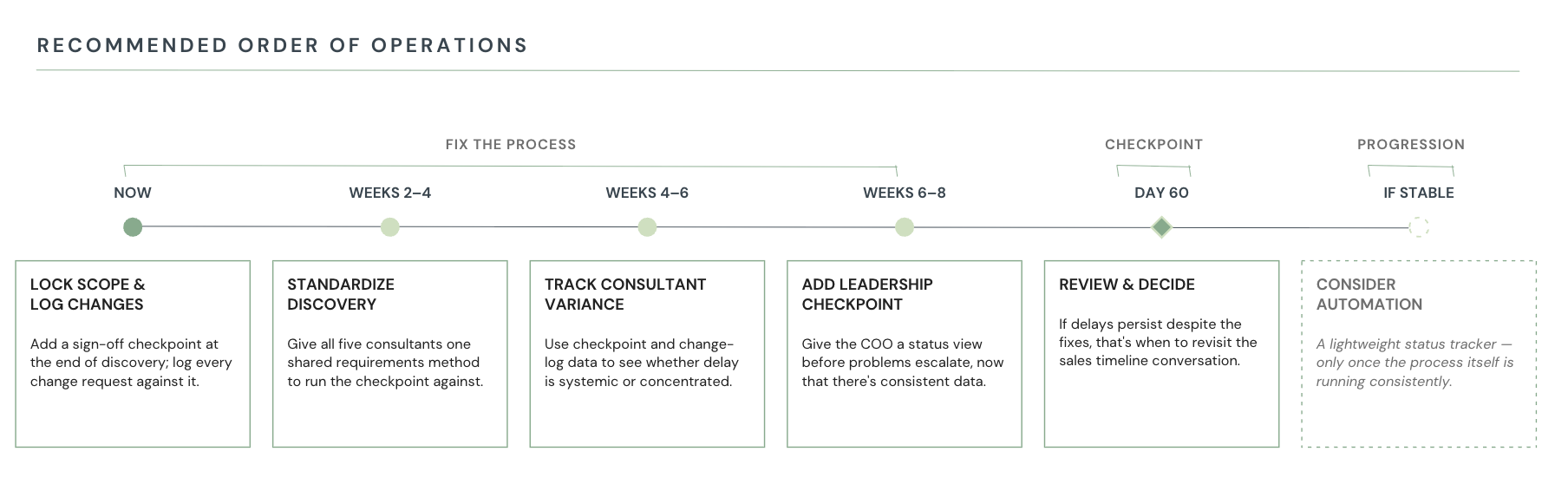This screenshot has width=1568, height=491.
Task: Click the Recommended Order of Operations heading
Action: pyautogui.click(x=283, y=45)
